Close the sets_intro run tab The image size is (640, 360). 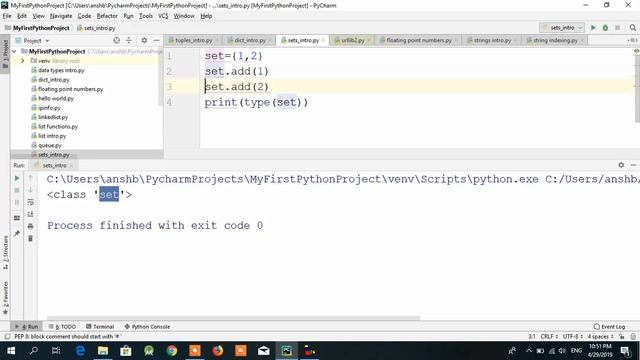point(71,165)
